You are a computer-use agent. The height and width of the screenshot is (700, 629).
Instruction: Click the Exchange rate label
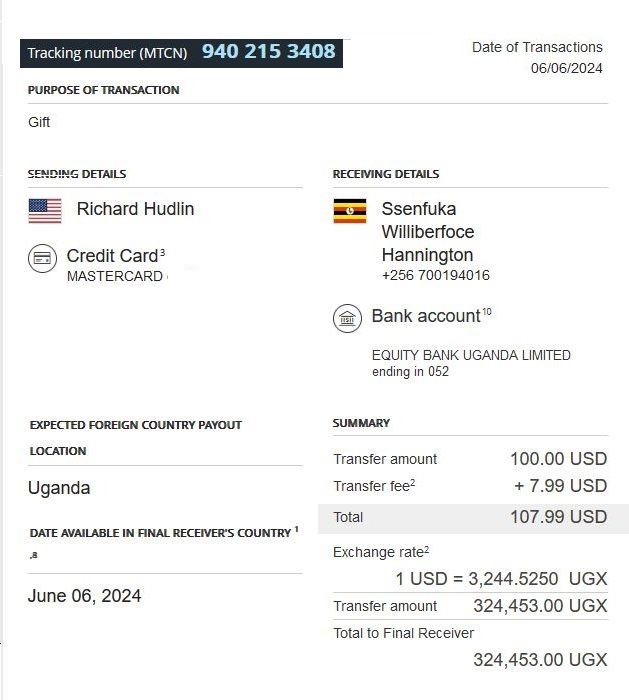point(380,552)
